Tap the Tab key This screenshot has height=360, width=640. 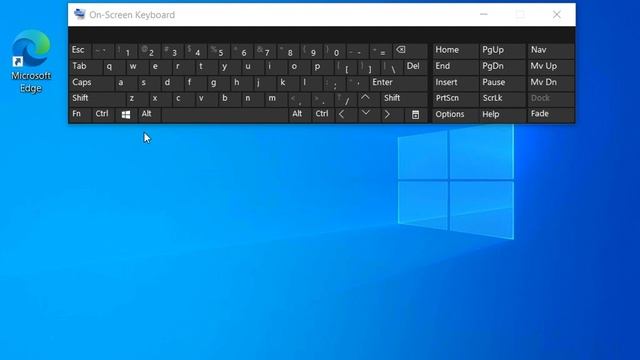tap(86, 67)
